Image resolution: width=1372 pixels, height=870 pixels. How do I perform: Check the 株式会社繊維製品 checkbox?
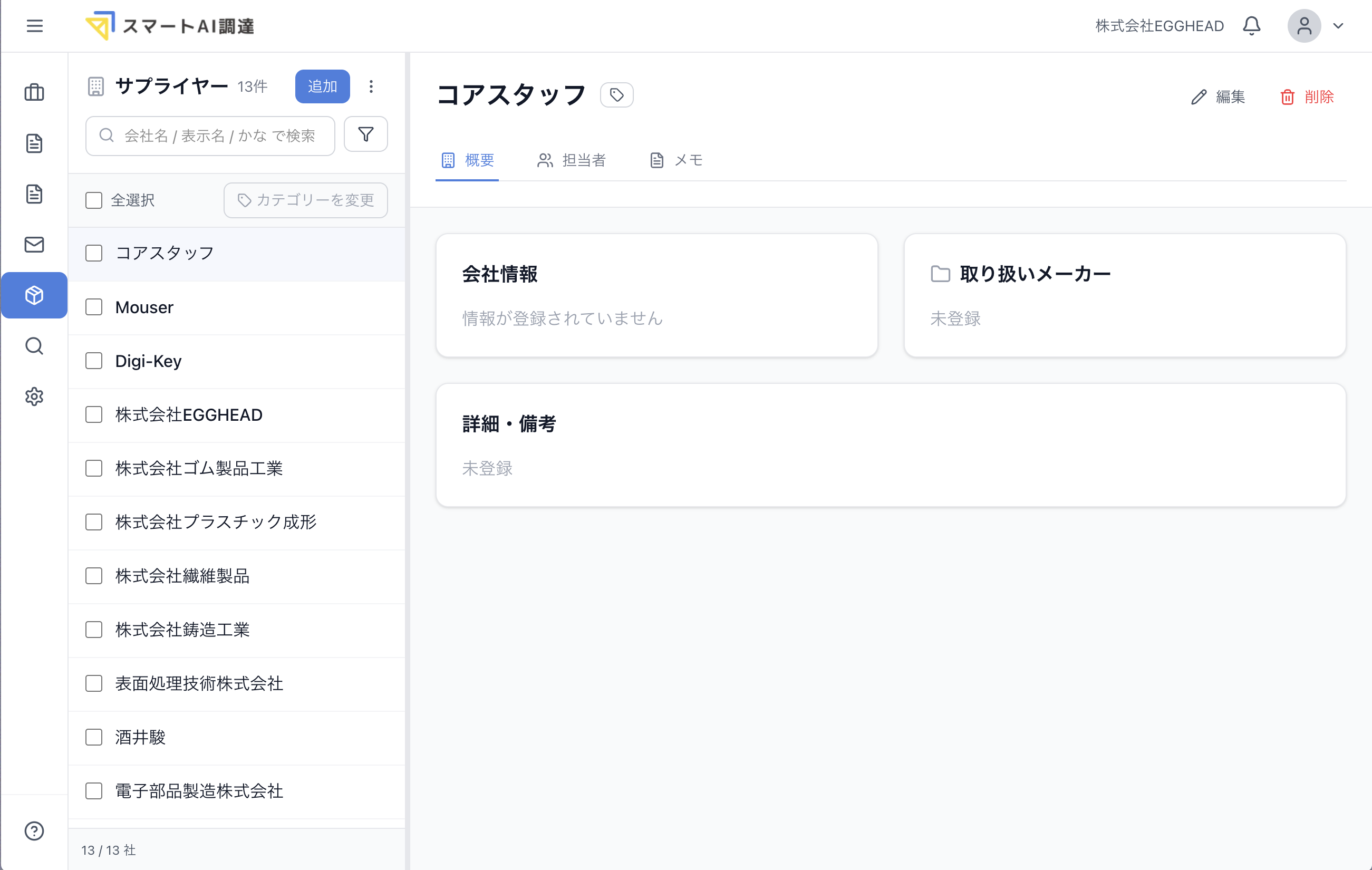click(93, 576)
